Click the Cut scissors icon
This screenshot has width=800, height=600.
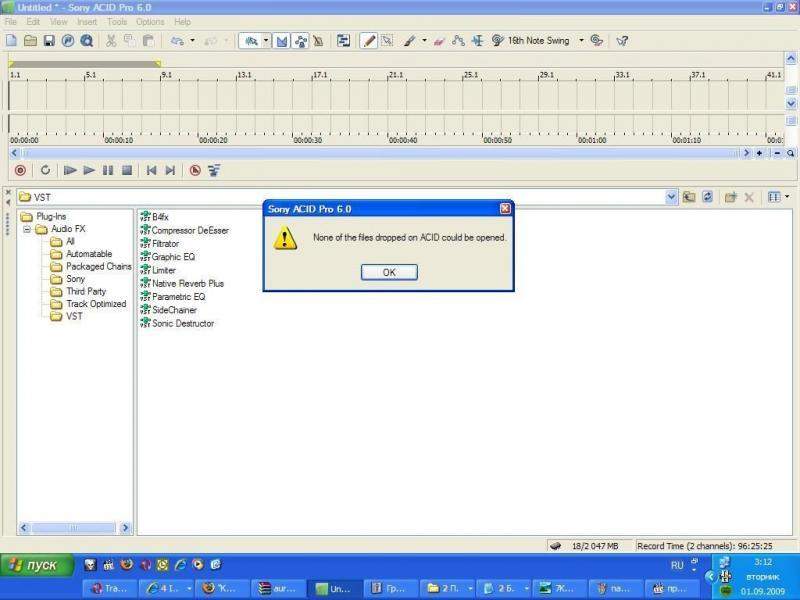[111, 41]
